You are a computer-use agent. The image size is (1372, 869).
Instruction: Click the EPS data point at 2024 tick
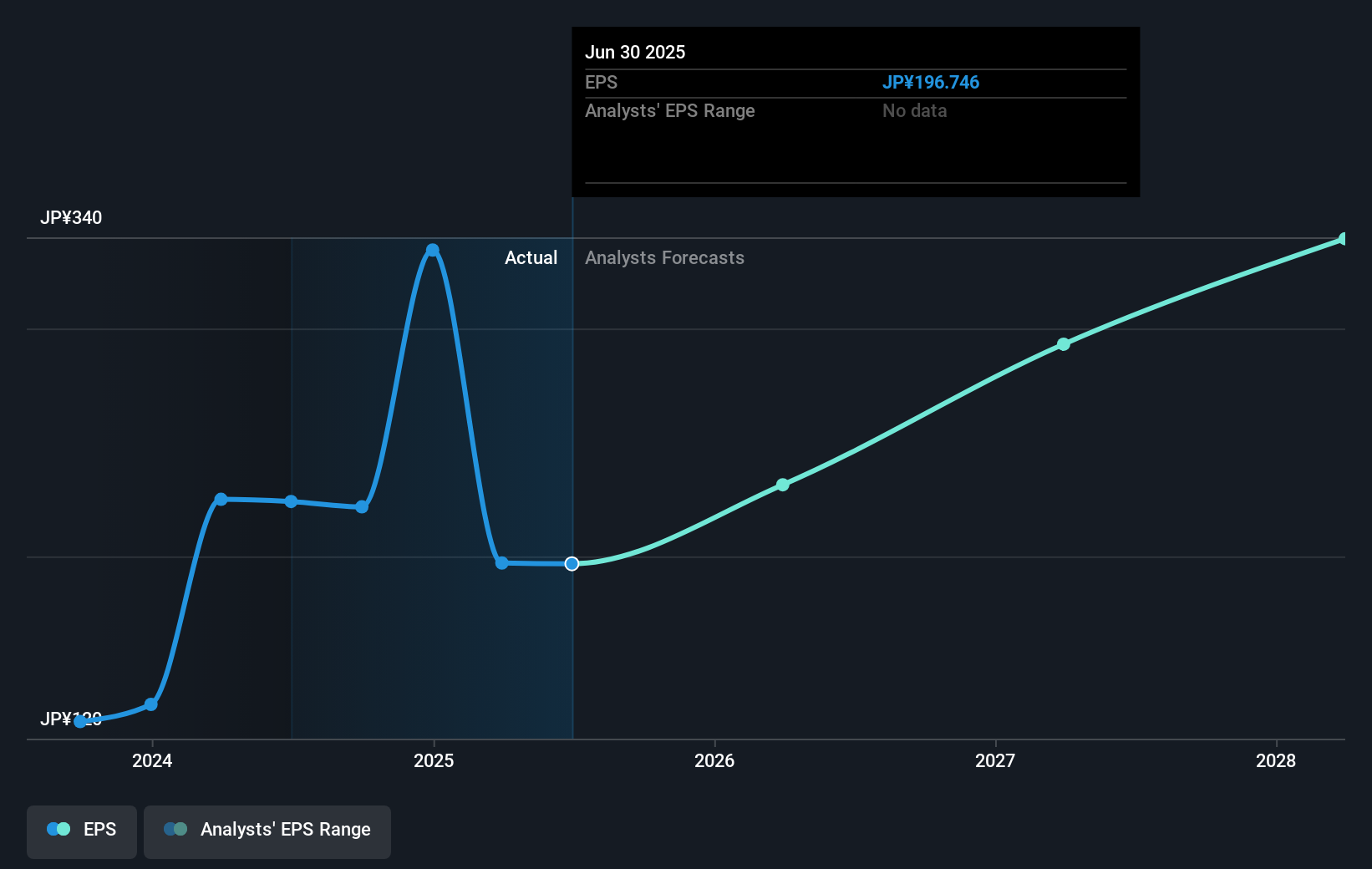pos(151,704)
